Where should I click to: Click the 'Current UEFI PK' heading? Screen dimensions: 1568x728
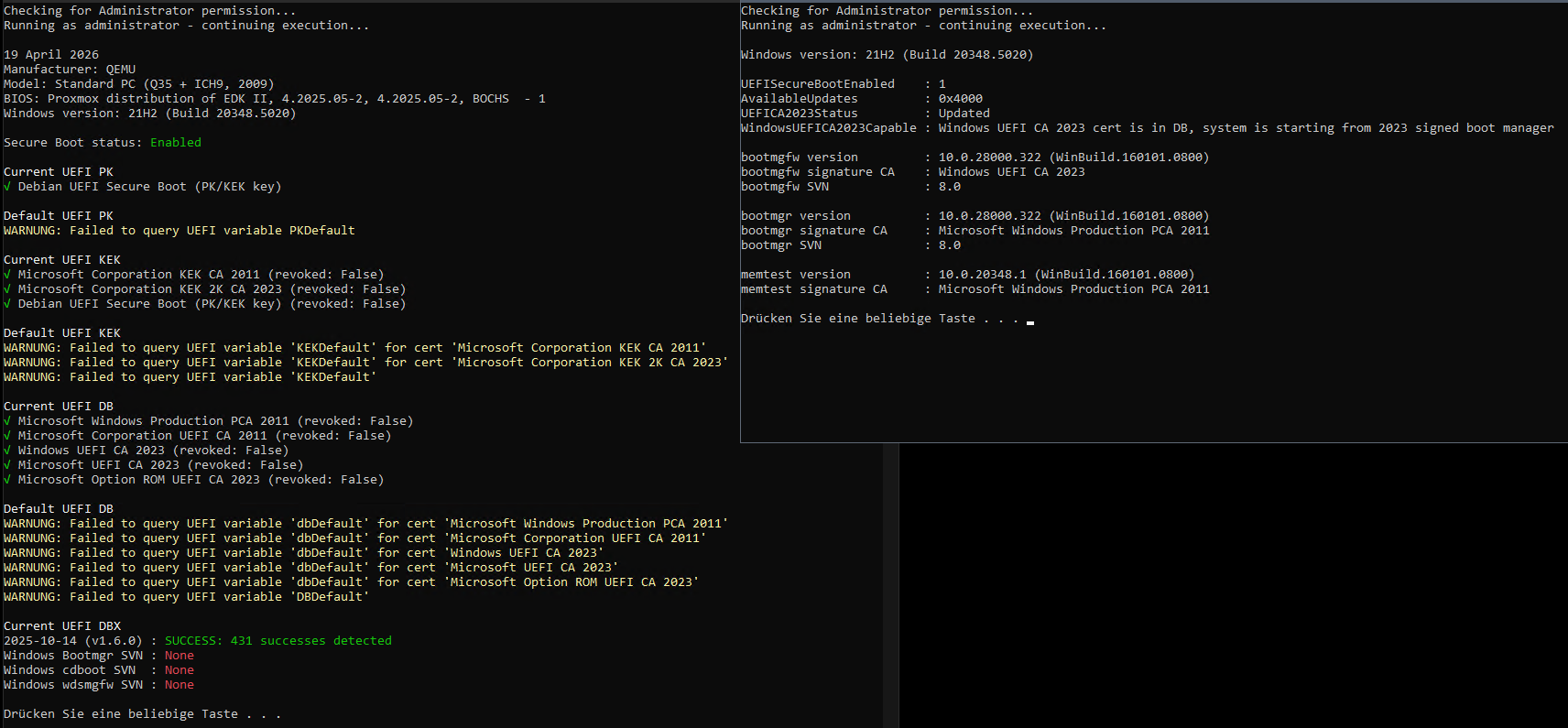(x=59, y=172)
